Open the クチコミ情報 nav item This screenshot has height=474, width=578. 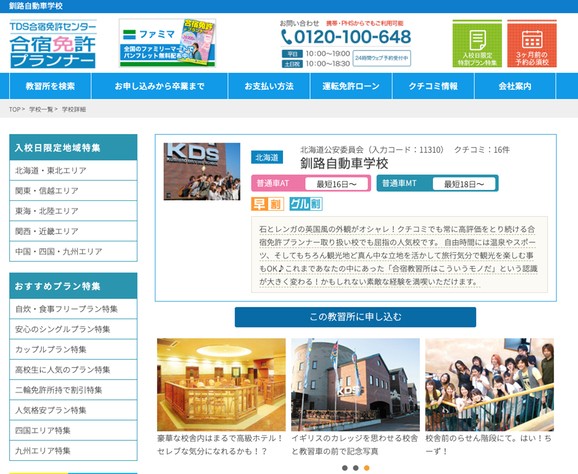(x=433, y=86)
